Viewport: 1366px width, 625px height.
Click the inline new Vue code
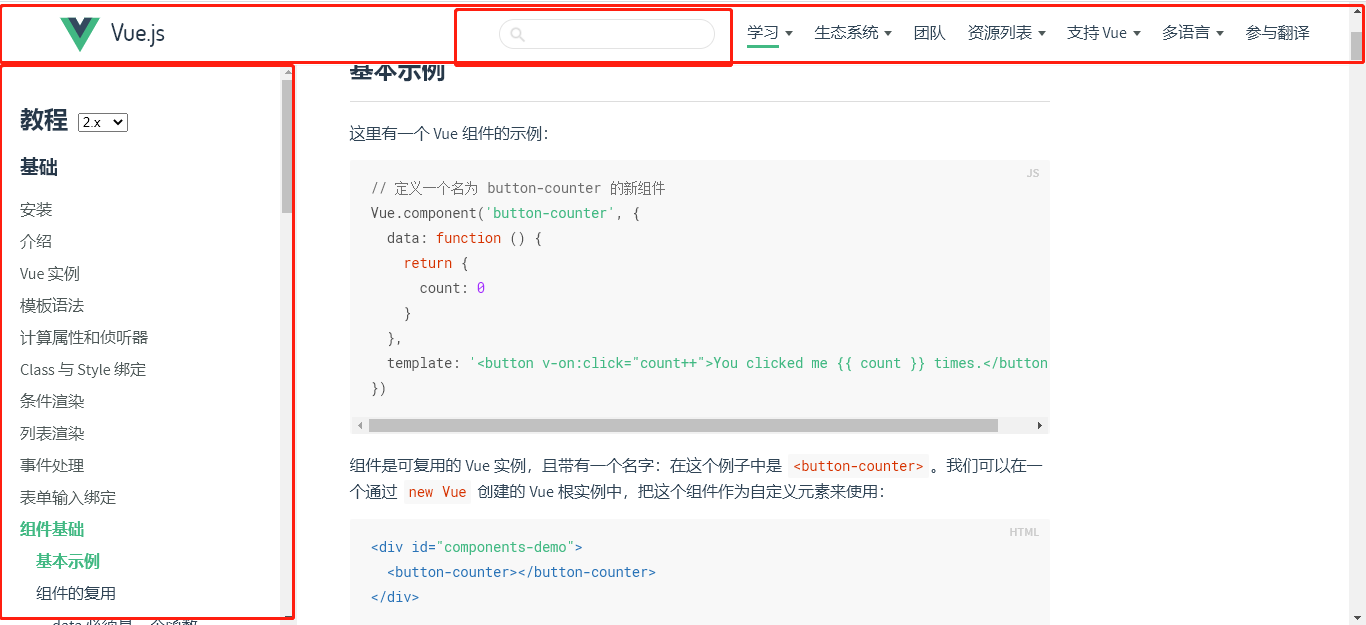coord(438,492)
